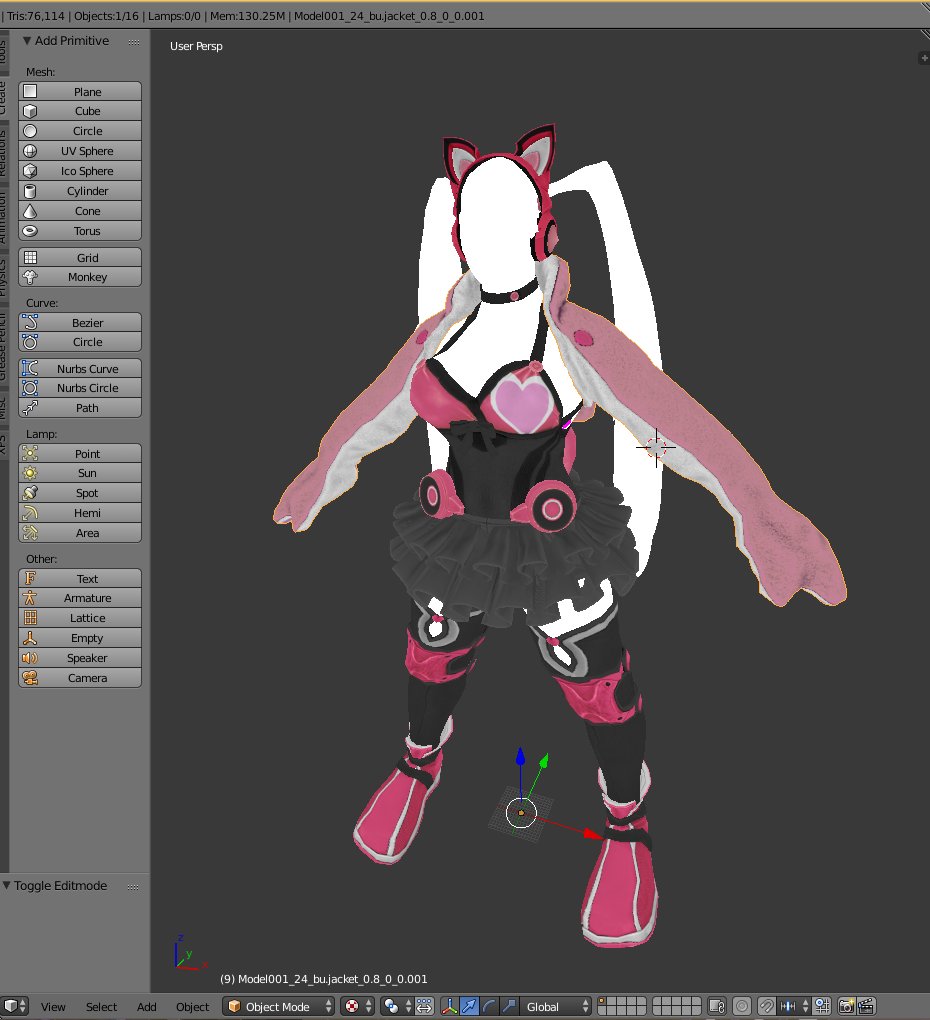The height and width of the screenshot is (1020, 930).
Task: Add a Lattice object
Action: point(80,618)
